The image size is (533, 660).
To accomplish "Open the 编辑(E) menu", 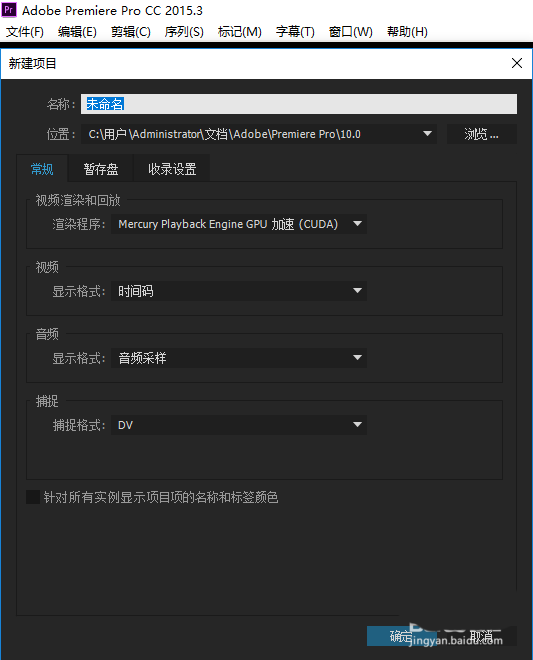I will point(77,32).
